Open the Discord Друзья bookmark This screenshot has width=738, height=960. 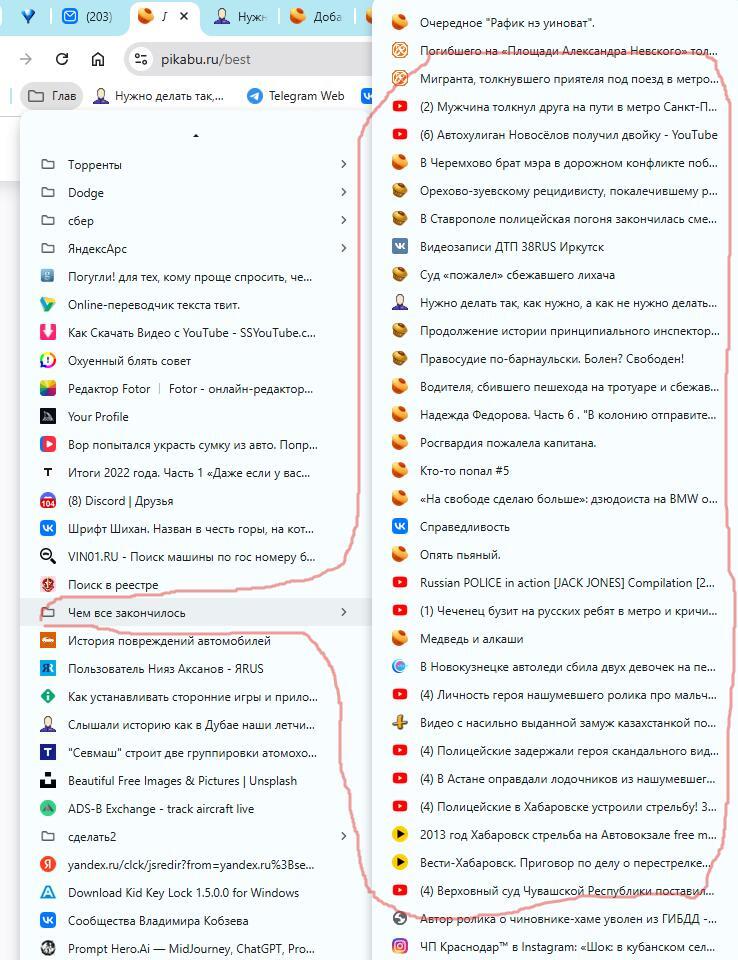(120, 500)
